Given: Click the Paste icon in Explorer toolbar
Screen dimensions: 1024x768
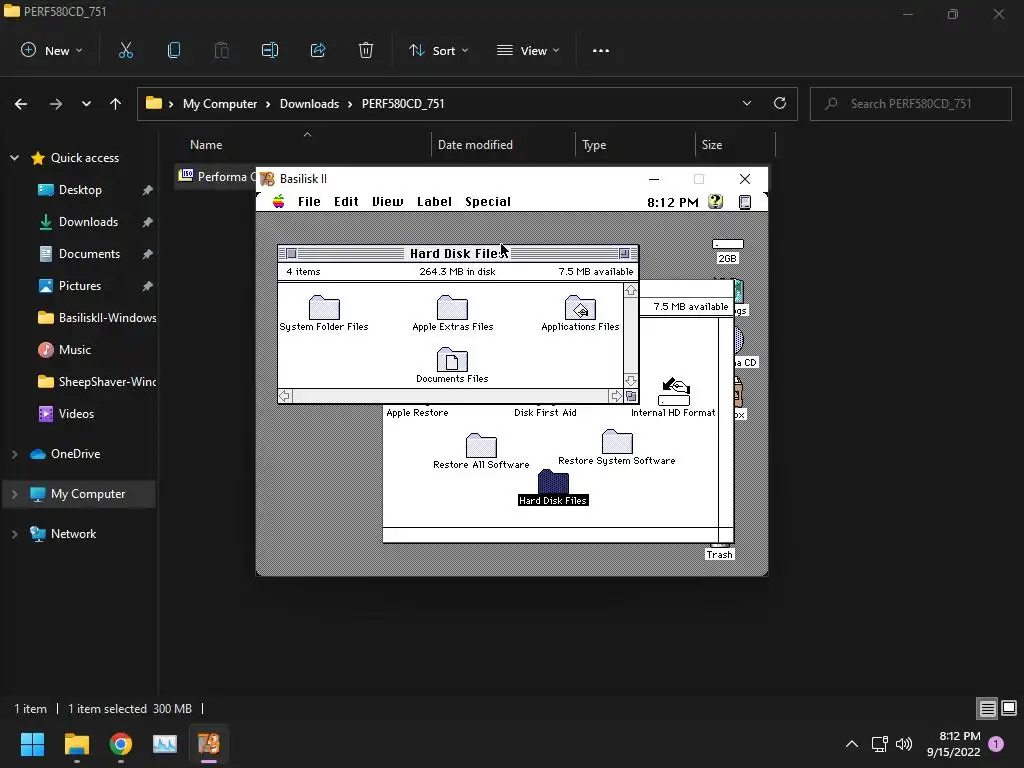Looking at the screenshot, I should [x=222, y=50].
